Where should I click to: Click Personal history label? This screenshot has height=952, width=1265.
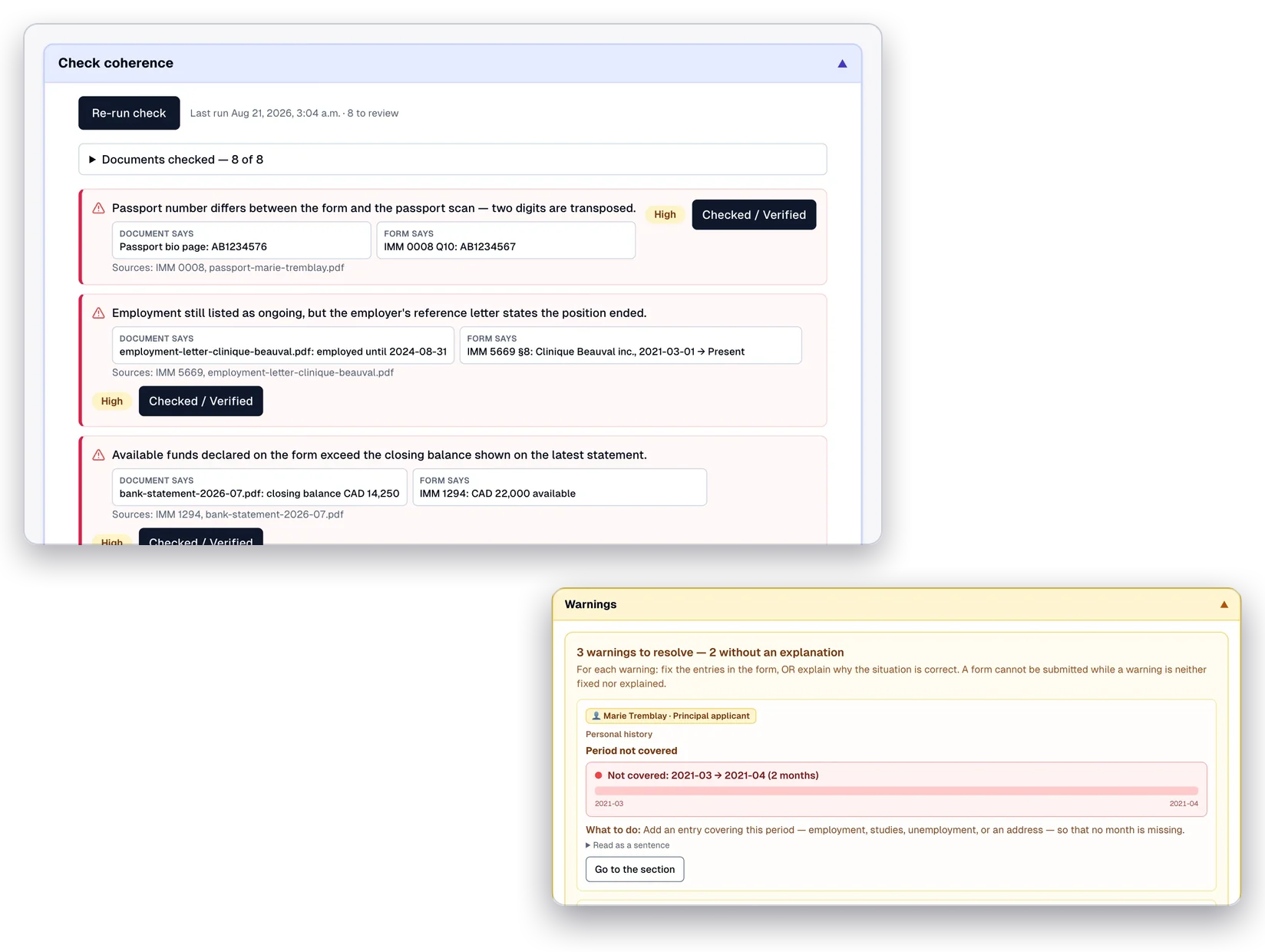point(619,734)
